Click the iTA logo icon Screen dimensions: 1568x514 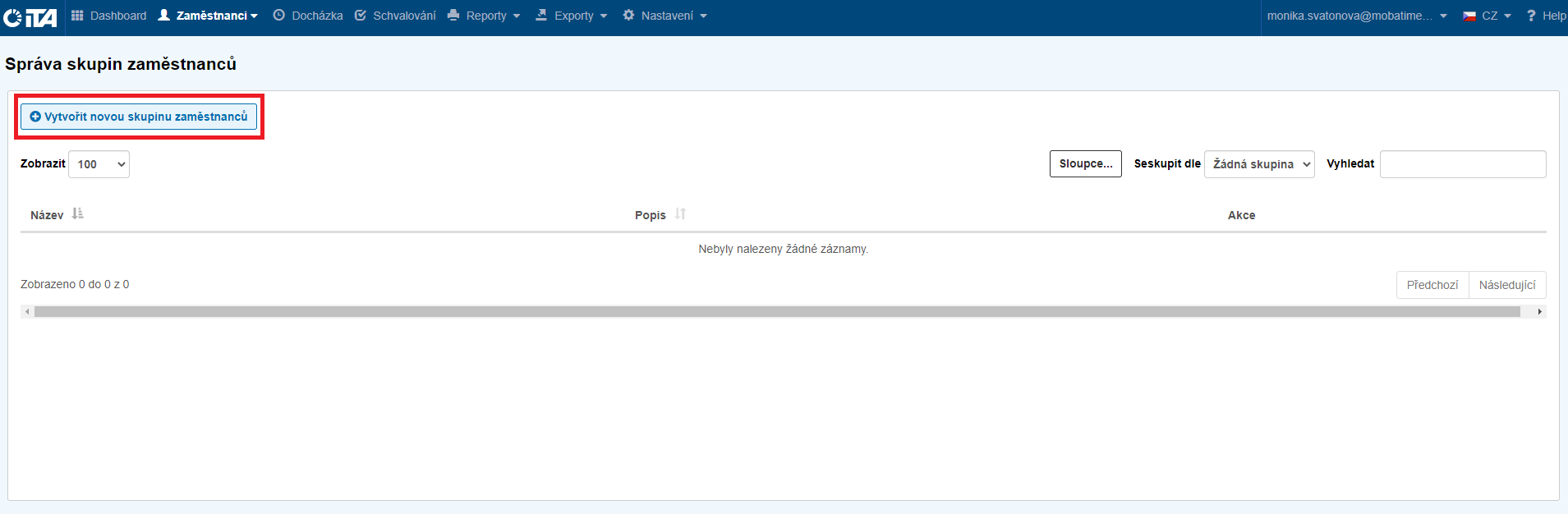coord(30,16)
